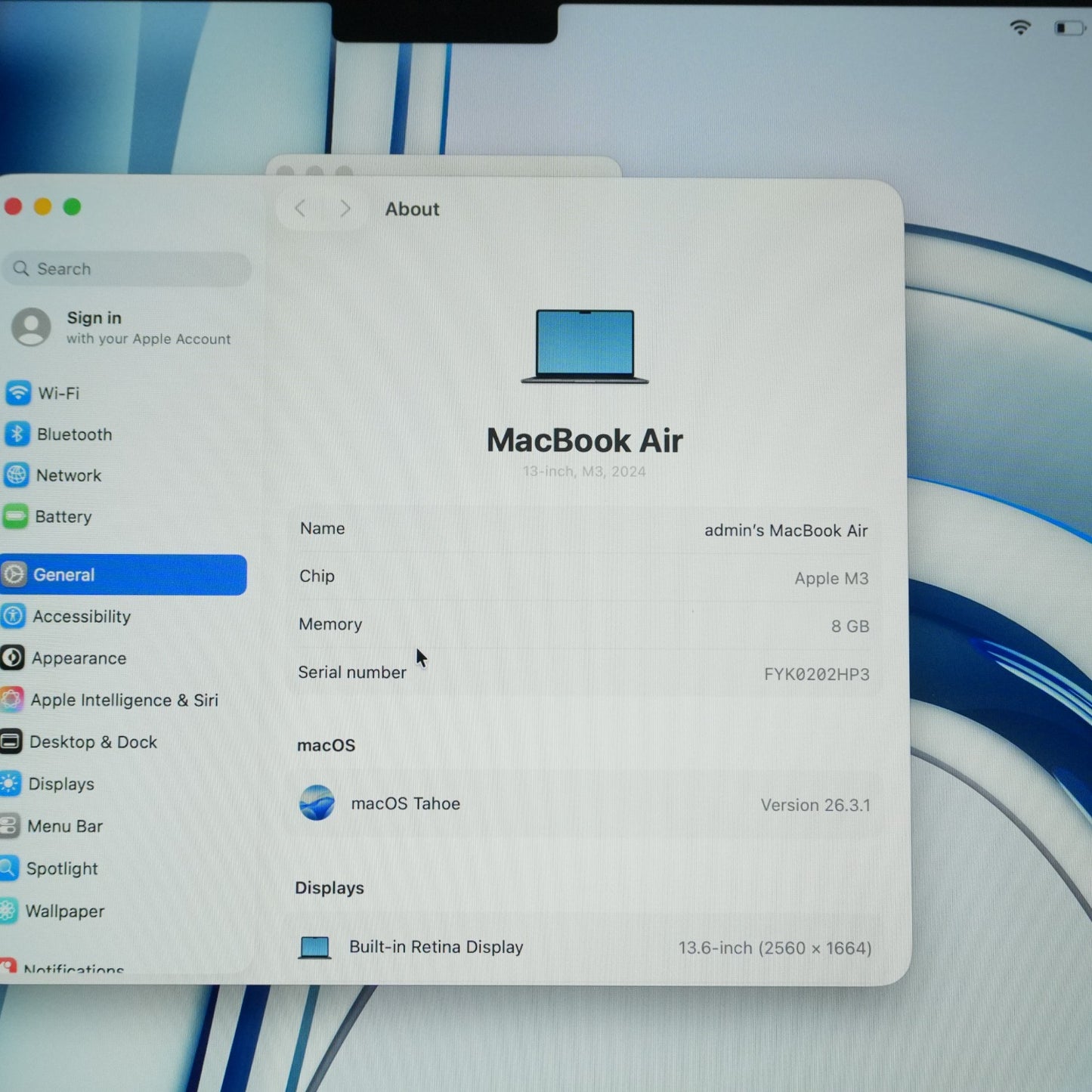Image resolution: width=1092 pixels, height=1092 pixels.
Task: Click the yellow minimize window button
Action: tap(42, 206)
